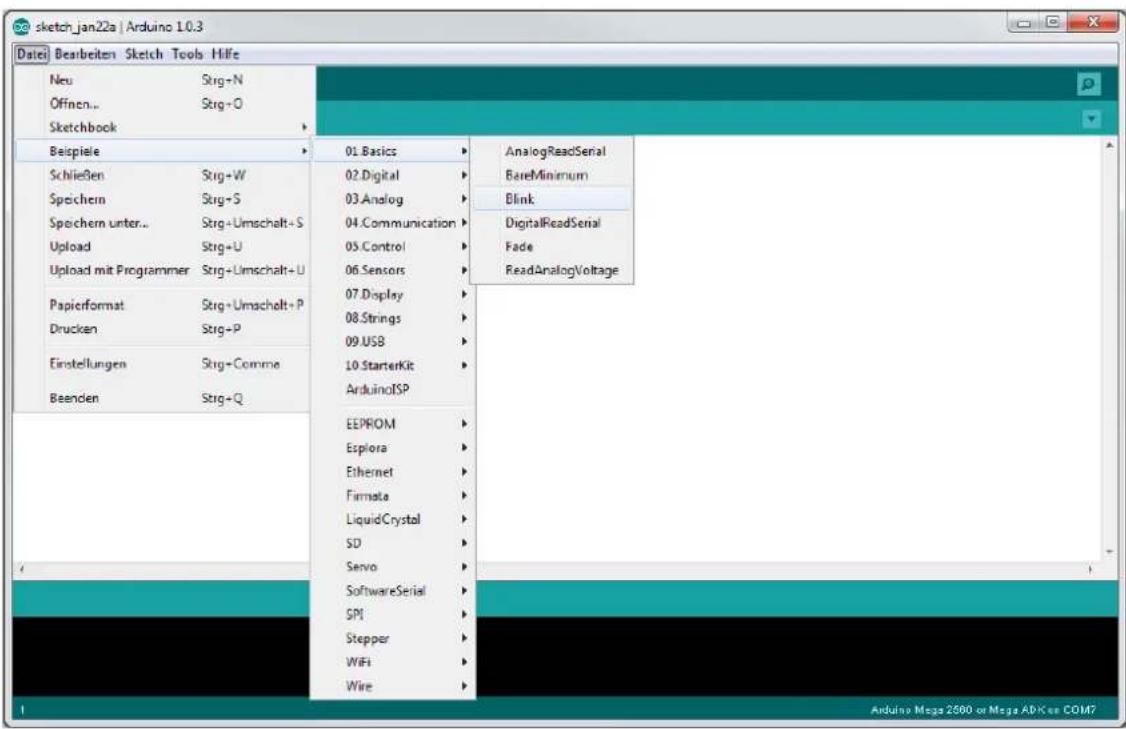Close the Arduino window
This screenshot has width=1126, height=729.
coord(1092,24)
